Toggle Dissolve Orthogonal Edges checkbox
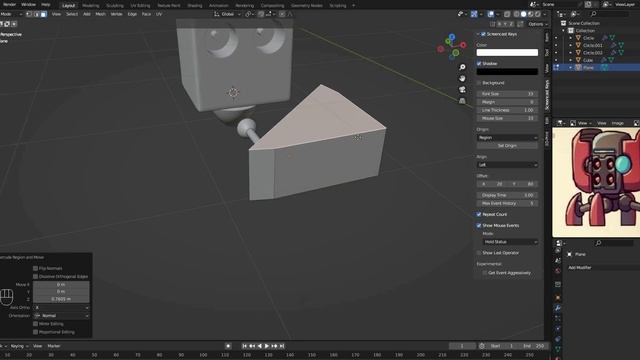This screenshot has width=640, height=360. [36, 277]
